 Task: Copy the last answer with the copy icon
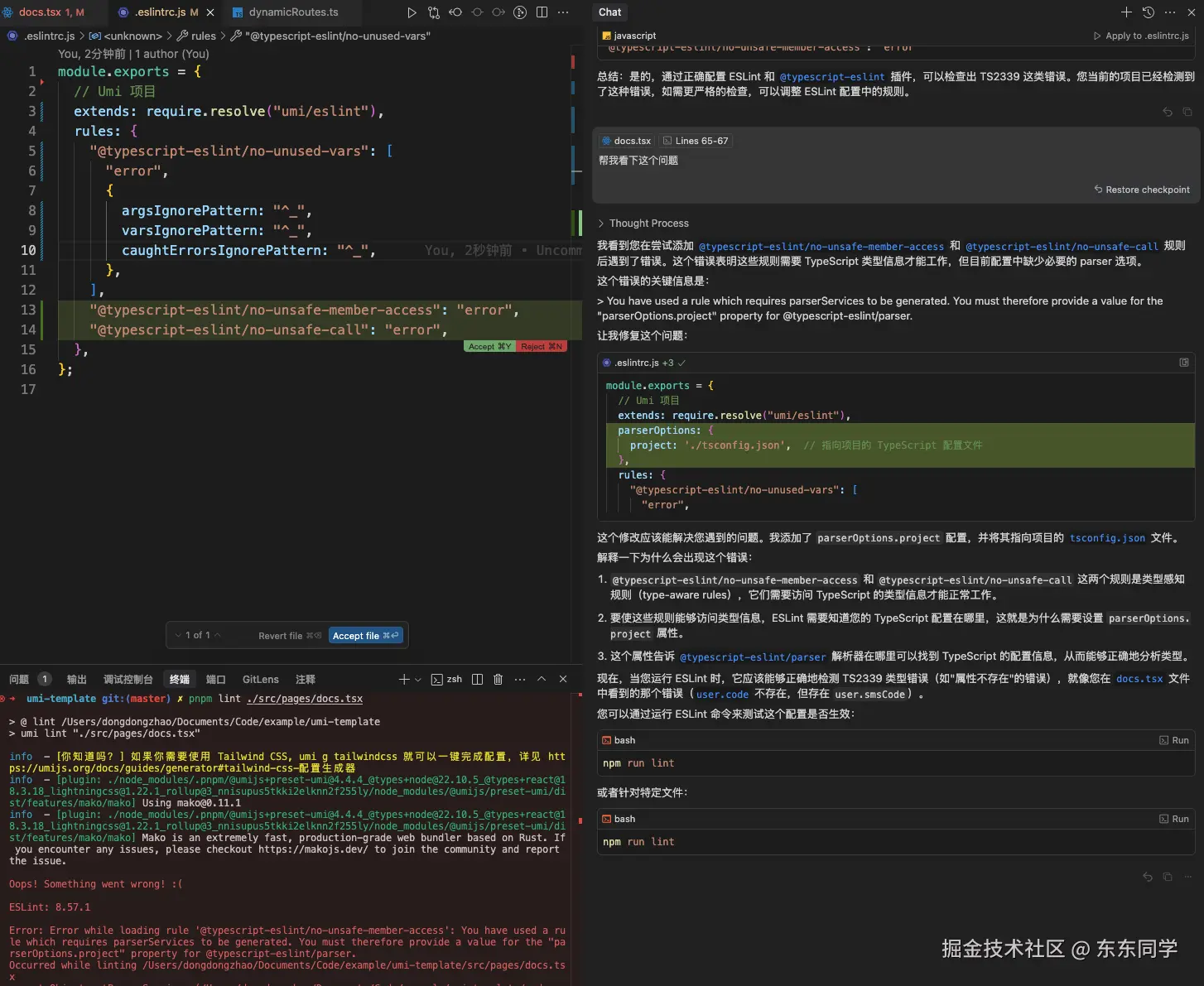pos(1168,877)
